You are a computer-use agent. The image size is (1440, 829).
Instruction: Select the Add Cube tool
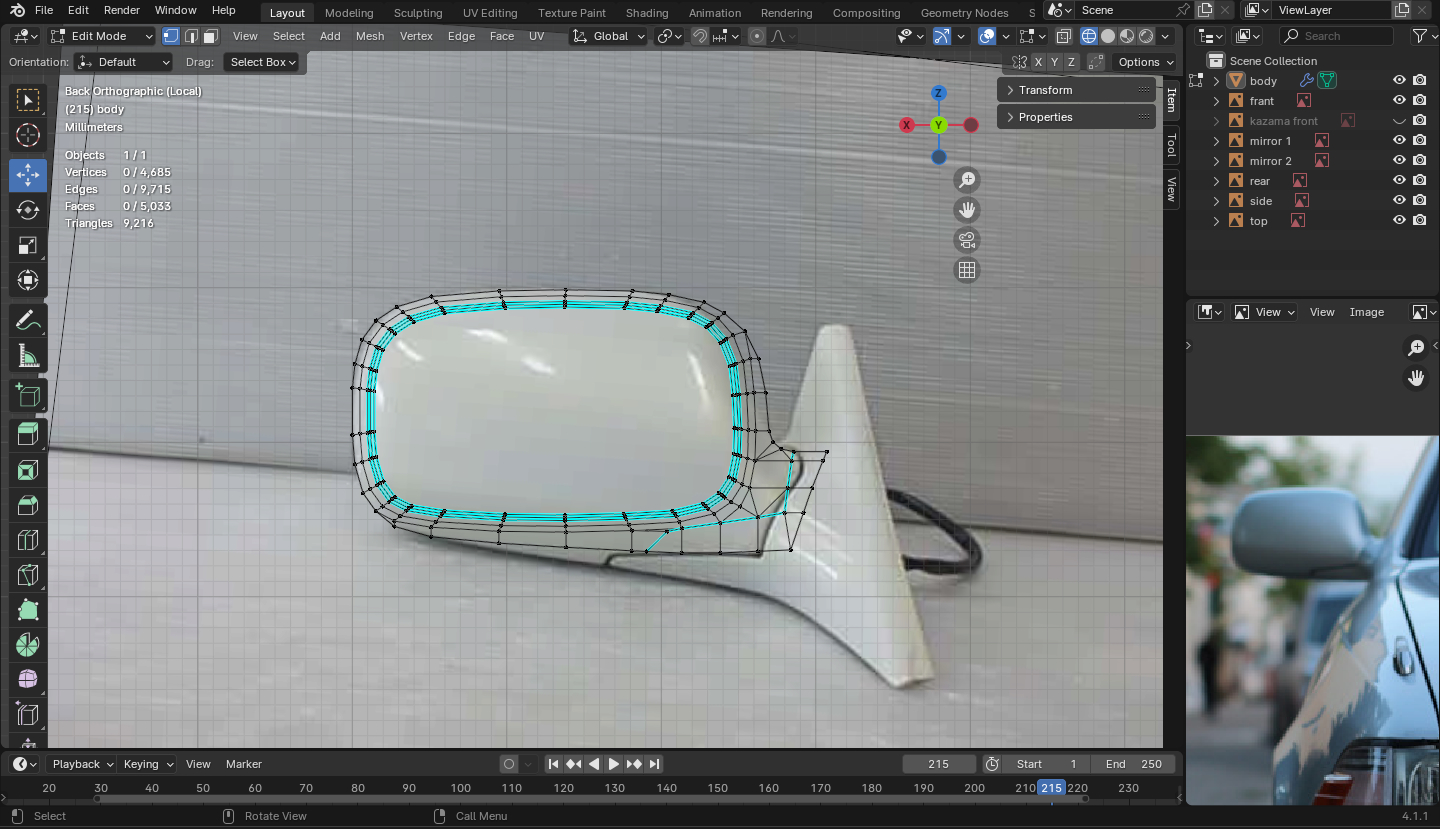tap(28, 396)
